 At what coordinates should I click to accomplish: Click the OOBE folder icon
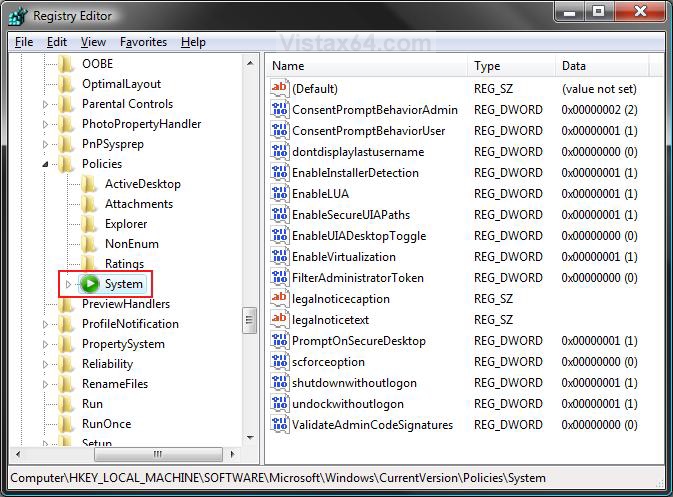tap(66, 64)
